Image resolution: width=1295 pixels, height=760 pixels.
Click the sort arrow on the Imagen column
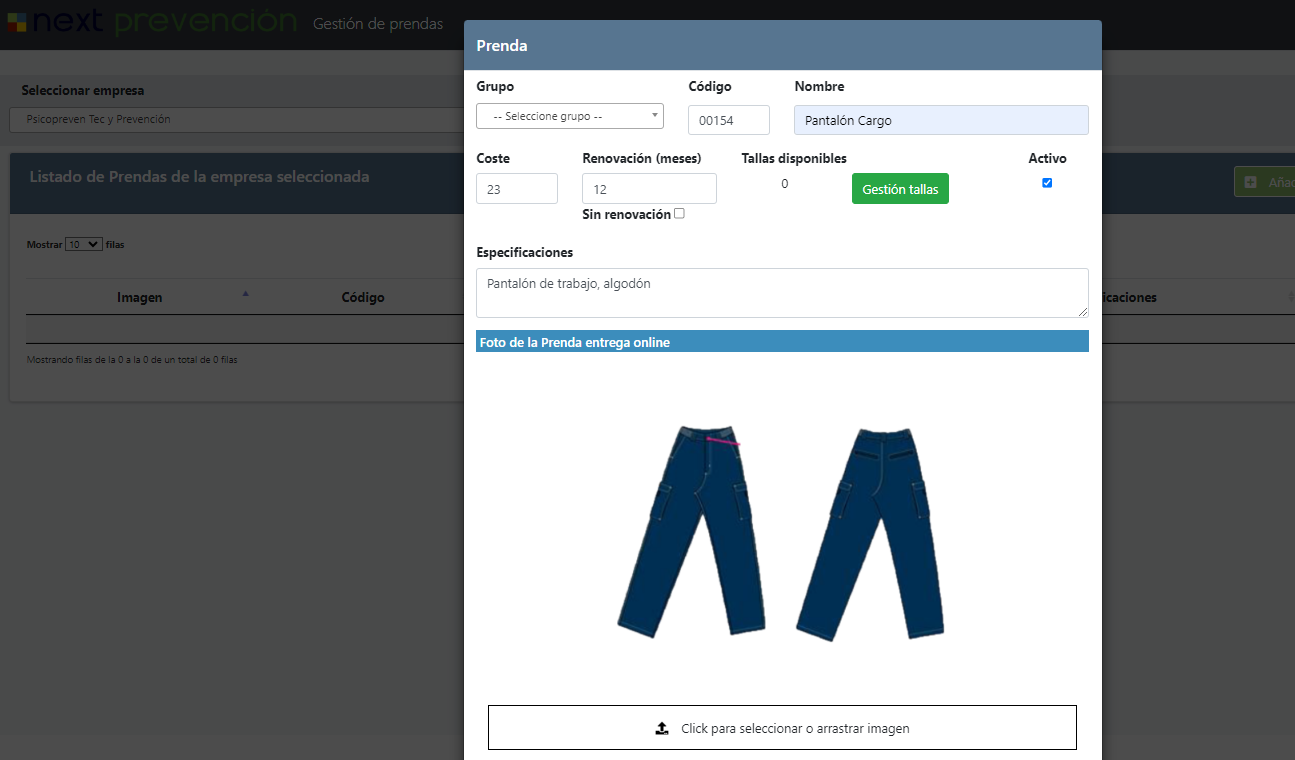click(246, 293)
